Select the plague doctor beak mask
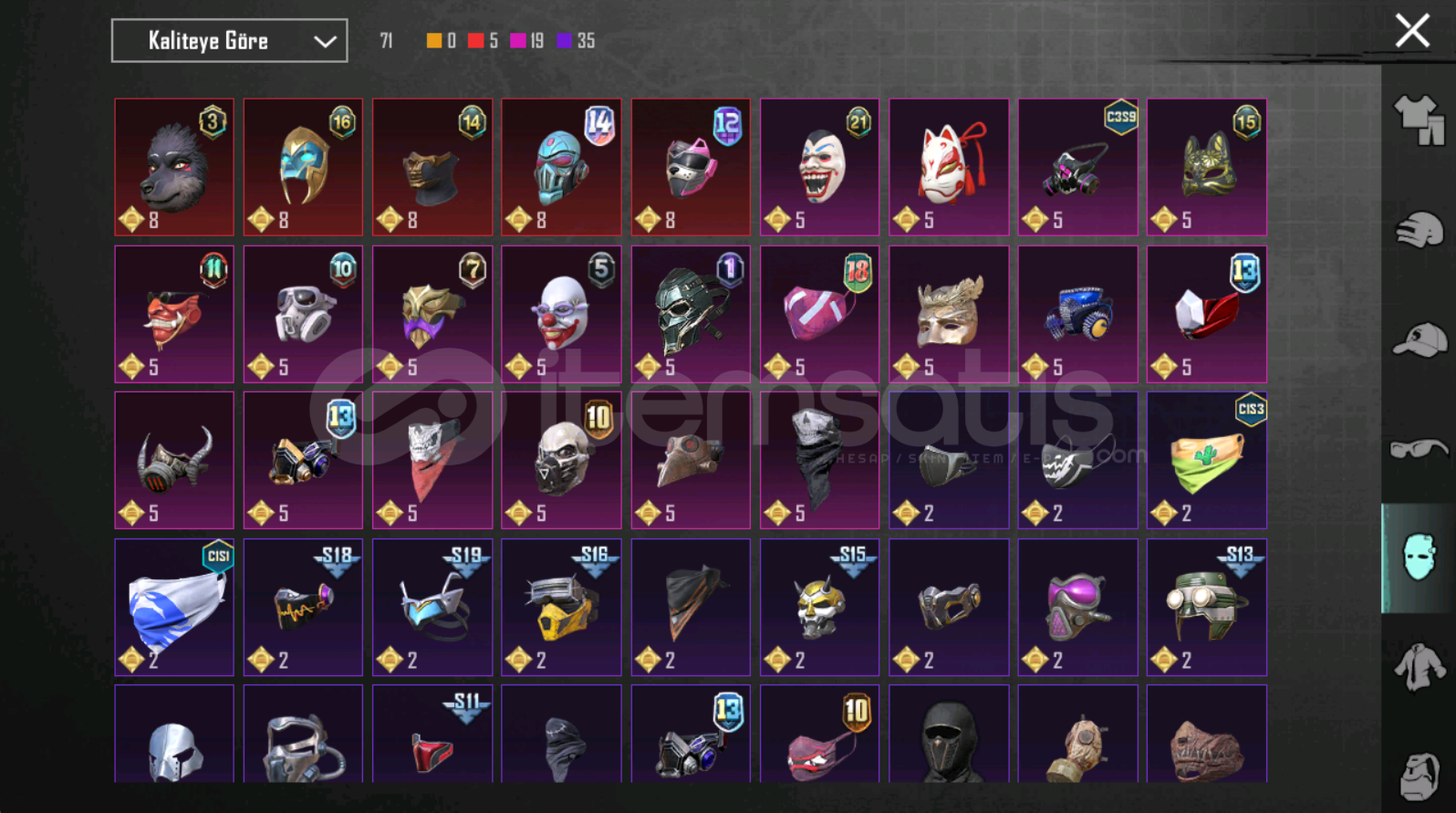The width and height of the screenshot is (1456, 813). [x=691, y=460]
